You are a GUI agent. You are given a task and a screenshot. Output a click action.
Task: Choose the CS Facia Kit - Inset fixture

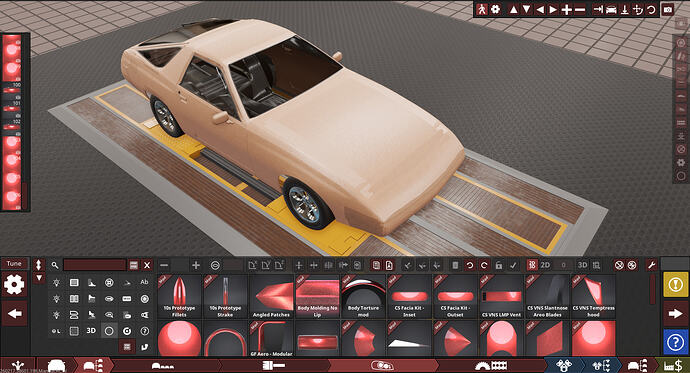pos(409,296)
